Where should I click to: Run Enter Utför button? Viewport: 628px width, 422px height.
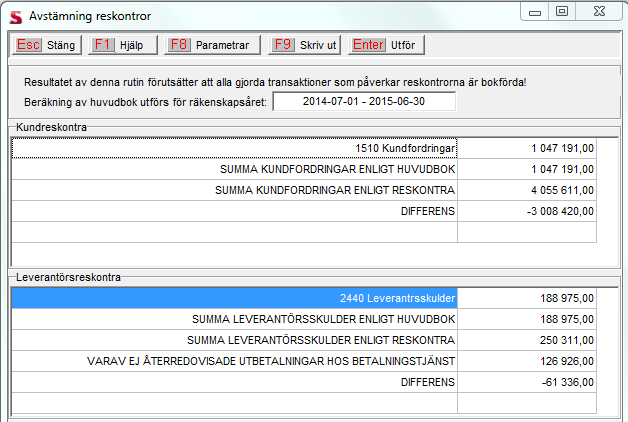[x=386, y=45]
